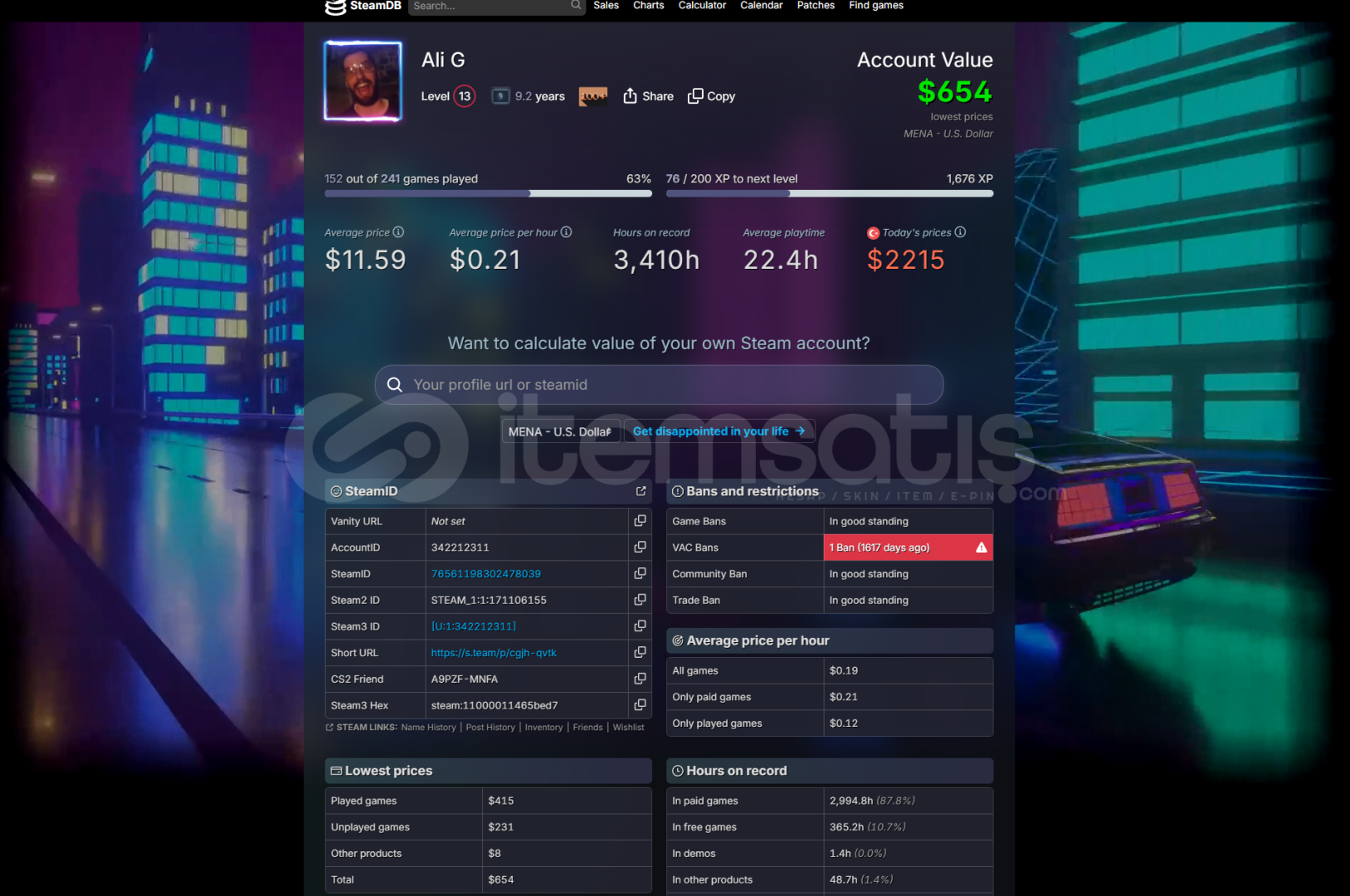Open the Inventory steam link
This screenshot has height=896, width=1350.
(543, 728)
